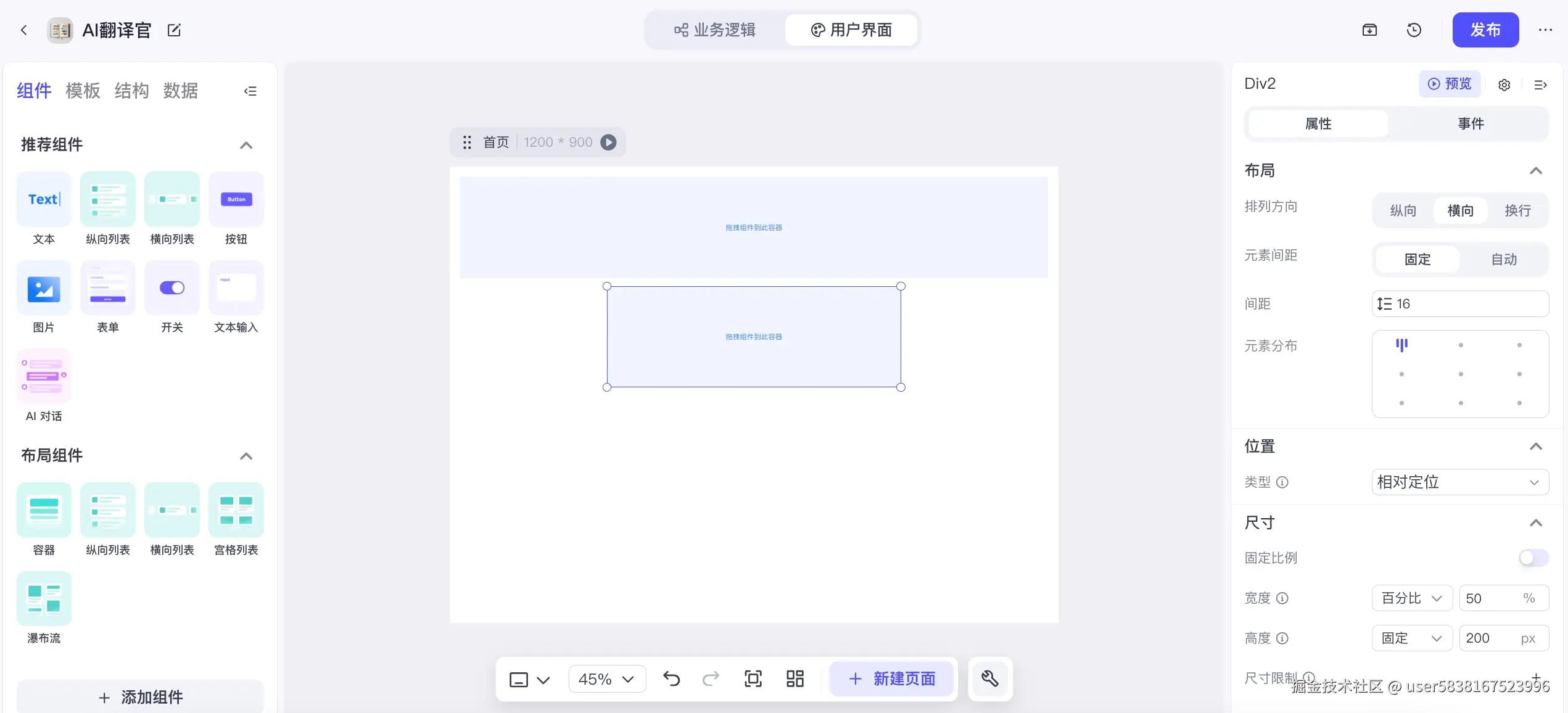
Task: Choose center 元素分布 alignment dot
Action: click(x=1461, y=374)
